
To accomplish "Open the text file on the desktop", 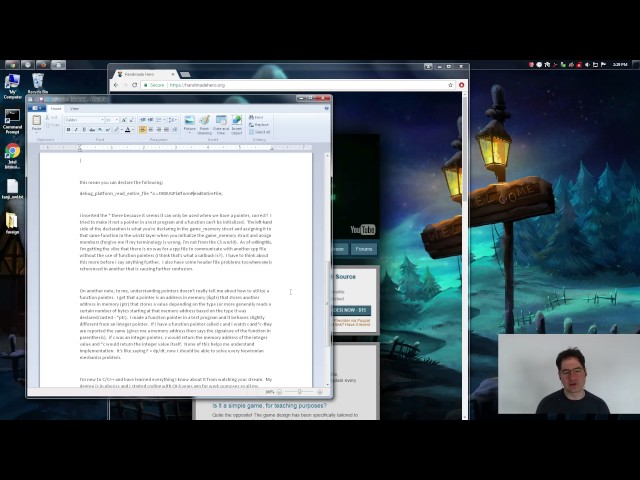I will point(12,189).
